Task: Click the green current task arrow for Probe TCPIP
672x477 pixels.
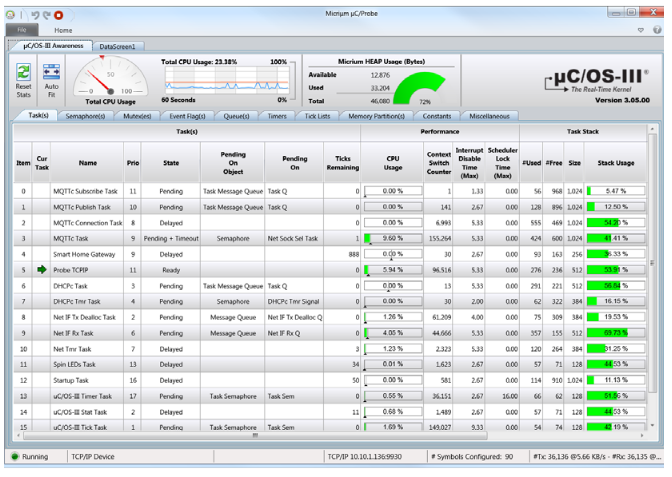Action: pos(42,270)
